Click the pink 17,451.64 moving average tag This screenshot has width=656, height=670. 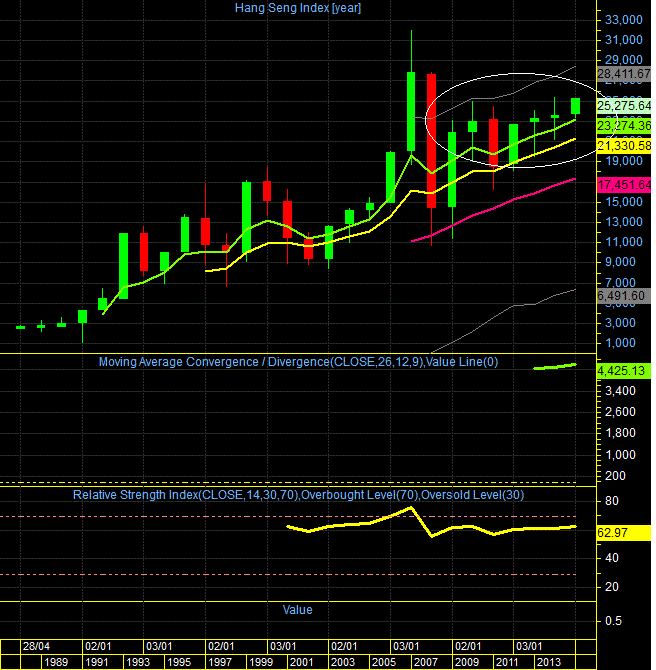pos(624,185)
